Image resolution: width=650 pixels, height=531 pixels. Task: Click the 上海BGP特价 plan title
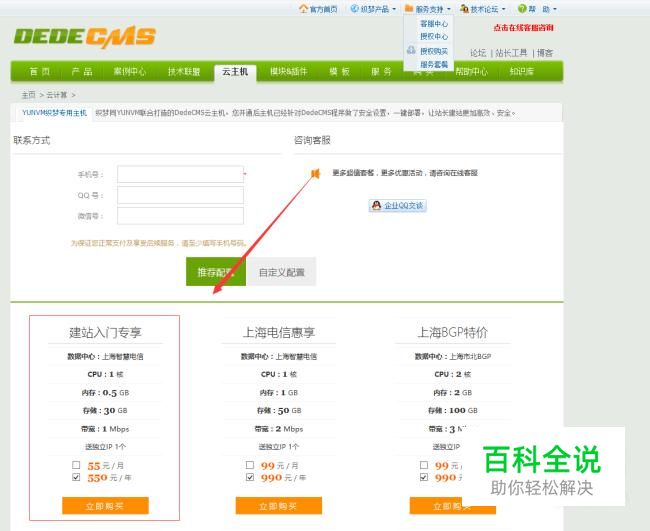pyautogui.click(x=452, y=332)
